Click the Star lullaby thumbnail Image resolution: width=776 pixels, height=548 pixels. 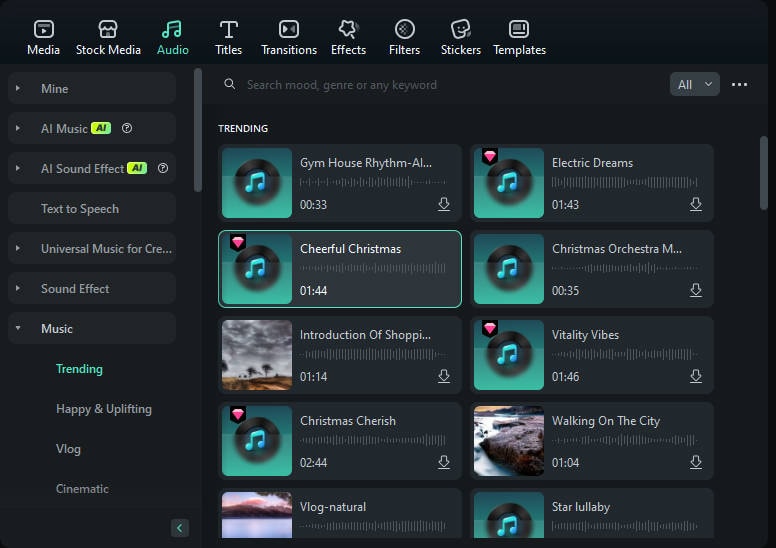click(509, 515)
